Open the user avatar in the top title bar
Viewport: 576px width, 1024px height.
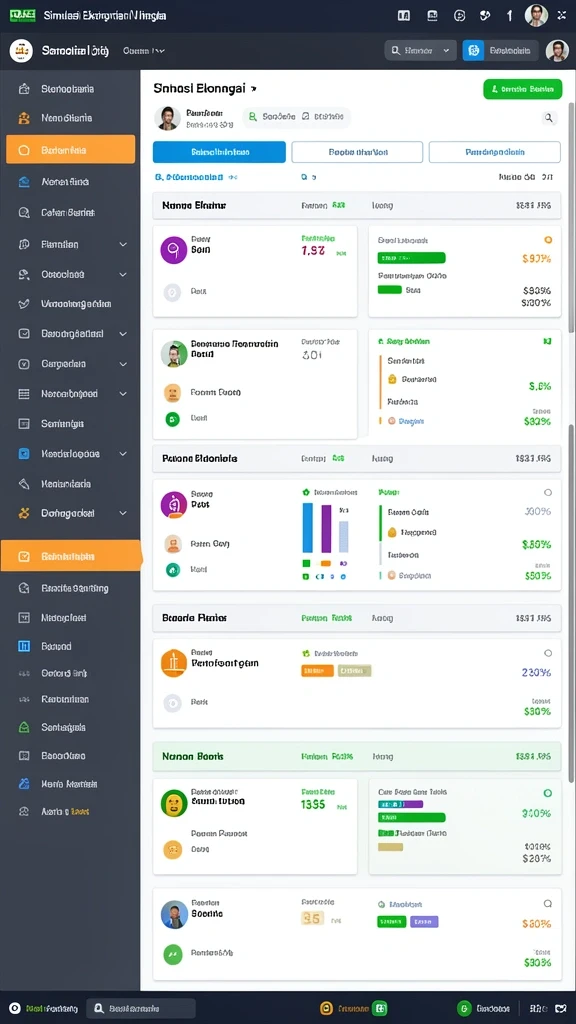(x=536, y=15)
